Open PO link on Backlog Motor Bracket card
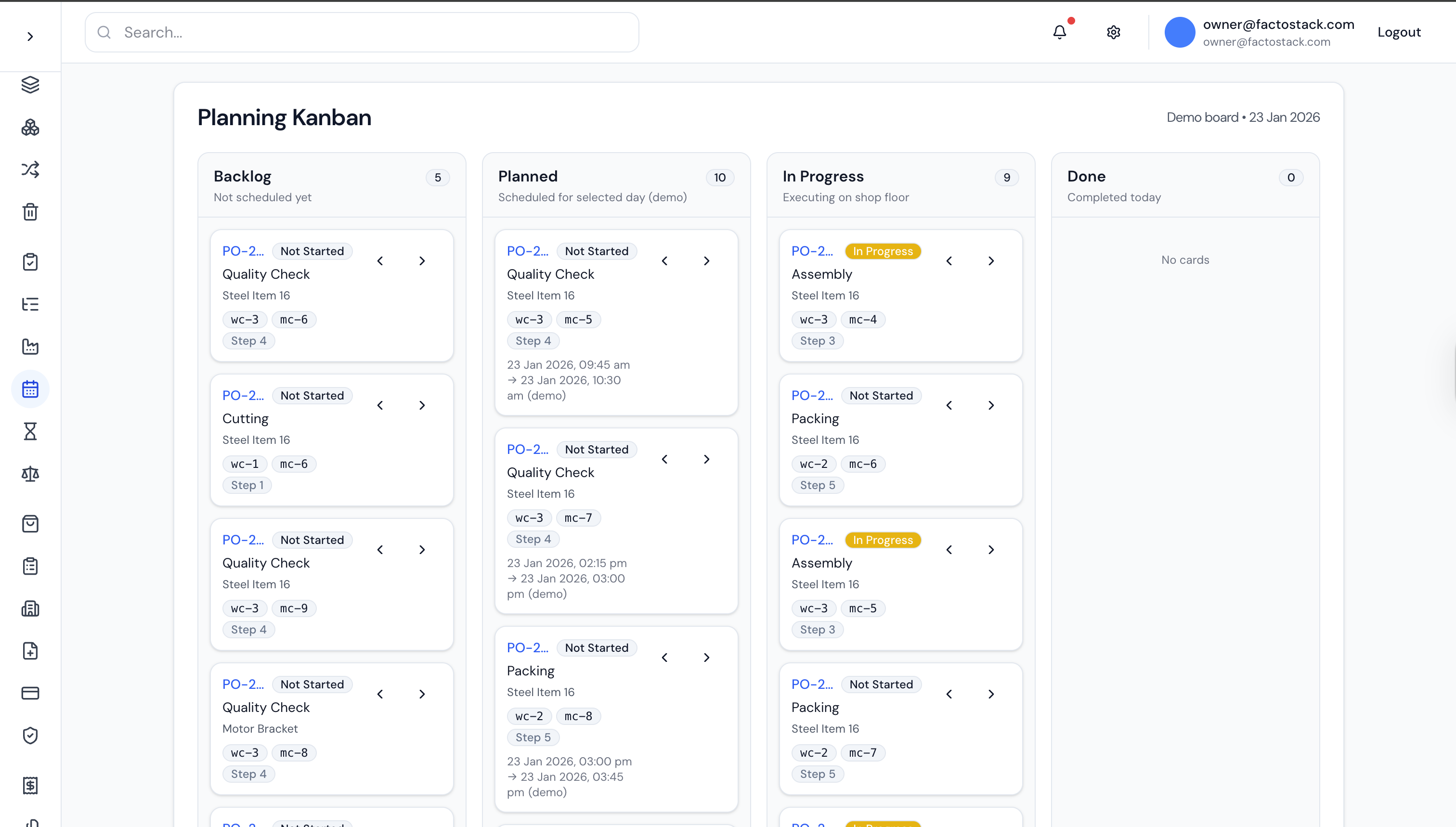The image size is (1456, 827). tap(243, 684)
